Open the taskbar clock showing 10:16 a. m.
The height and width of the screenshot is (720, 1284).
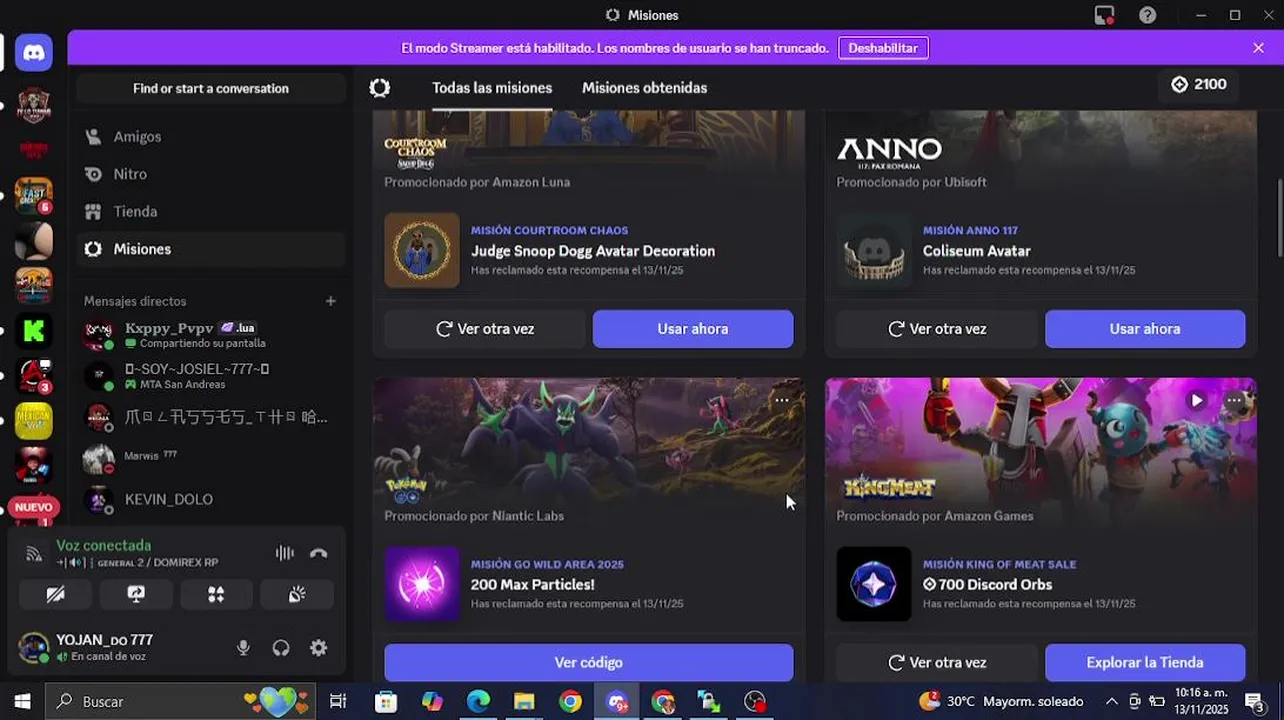point(1201,701)
